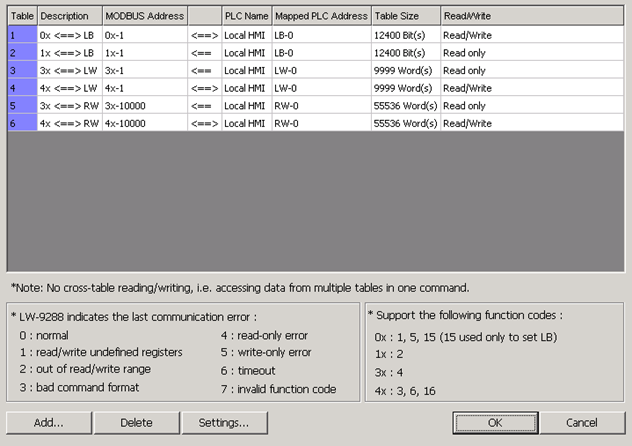Click the Delete button

tap(137, 423)
